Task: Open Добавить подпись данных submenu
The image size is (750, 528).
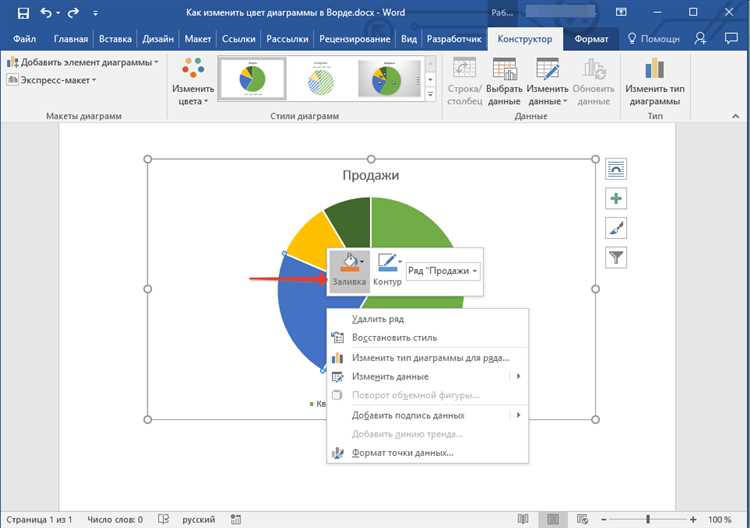Action: coord(427,415)
